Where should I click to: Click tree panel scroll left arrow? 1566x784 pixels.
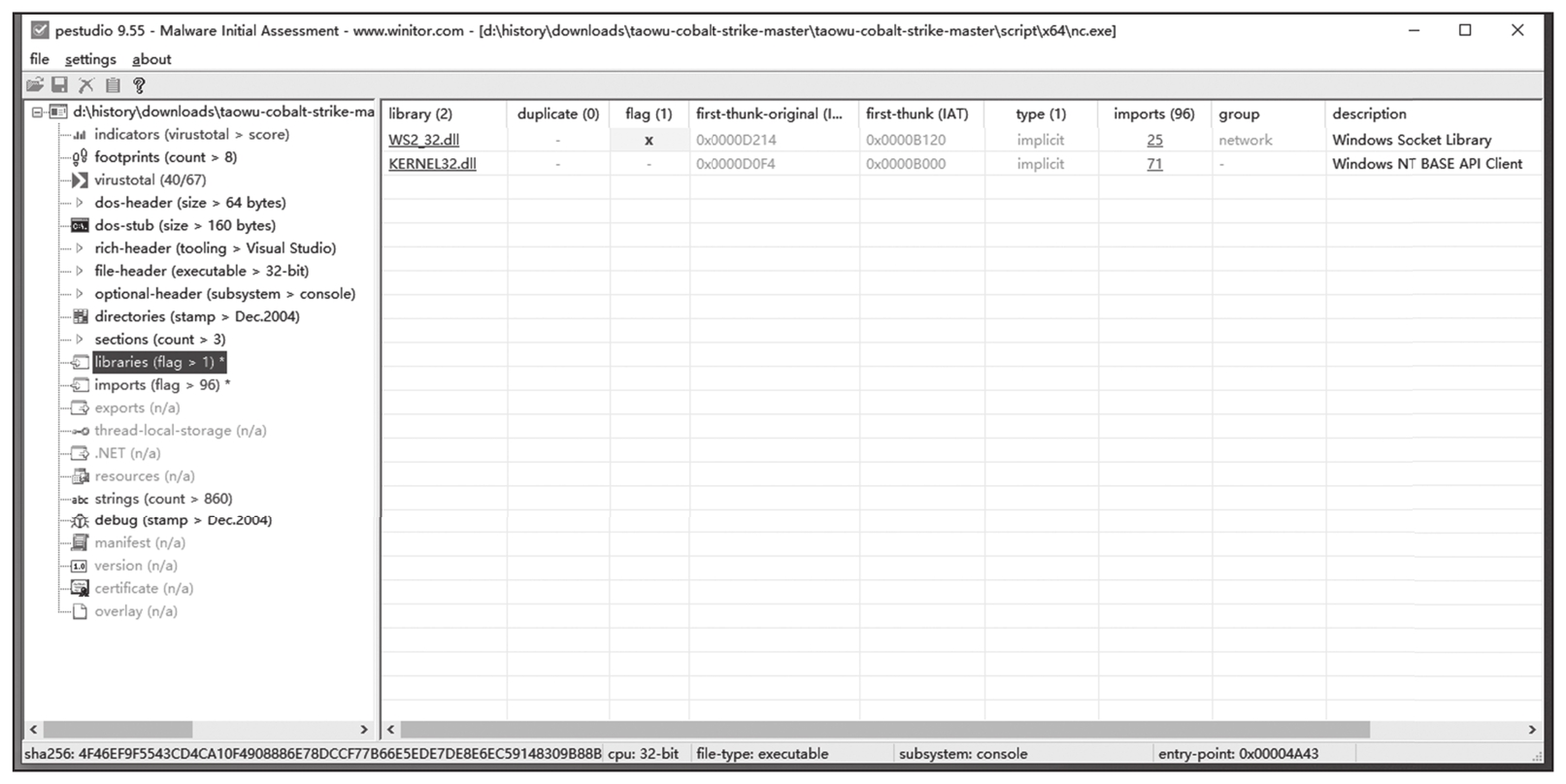tap(34, 730)
